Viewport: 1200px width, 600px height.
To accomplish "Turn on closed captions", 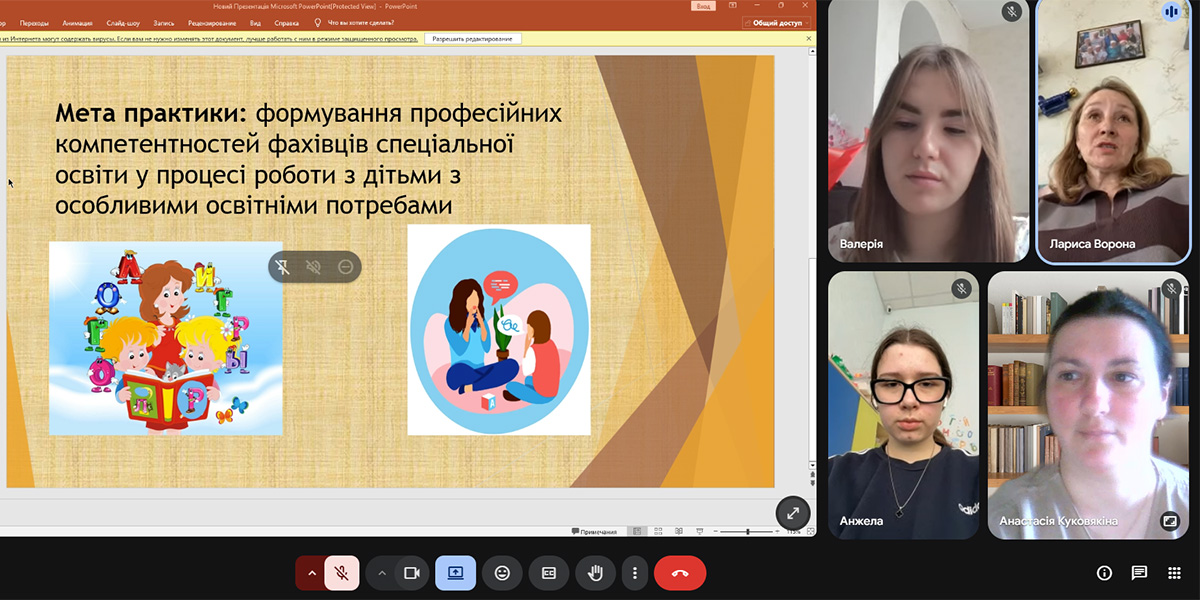I will (x=549, y=573).
